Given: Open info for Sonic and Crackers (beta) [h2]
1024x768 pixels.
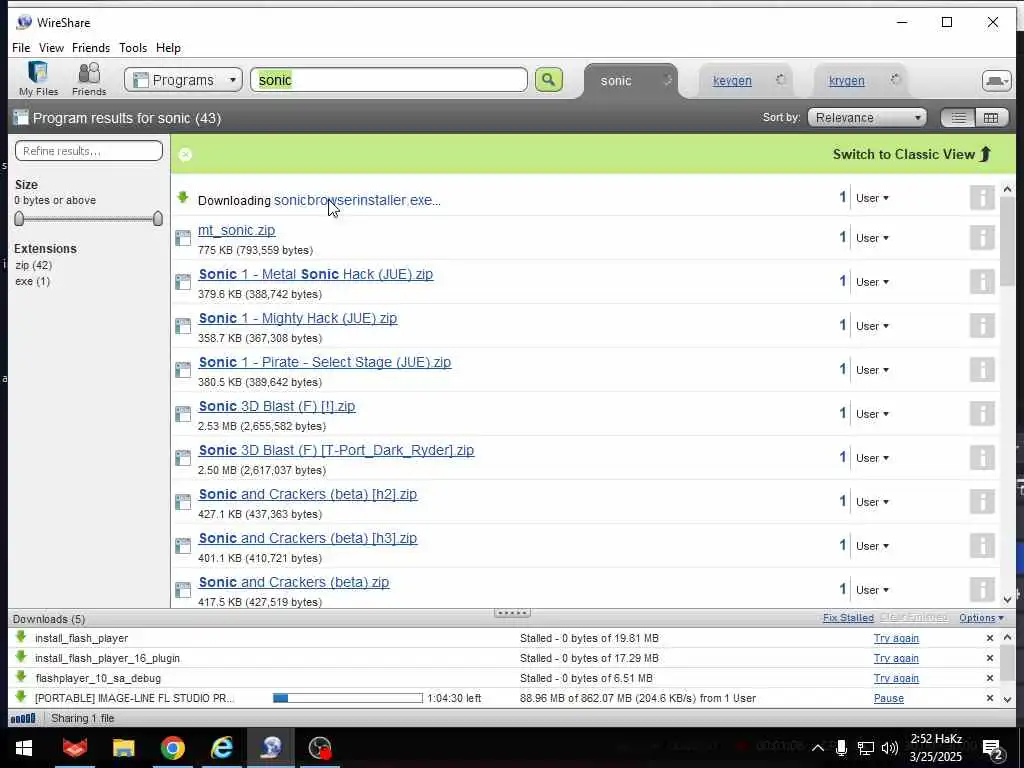Looking at the screenshot, I should point(982,502).
